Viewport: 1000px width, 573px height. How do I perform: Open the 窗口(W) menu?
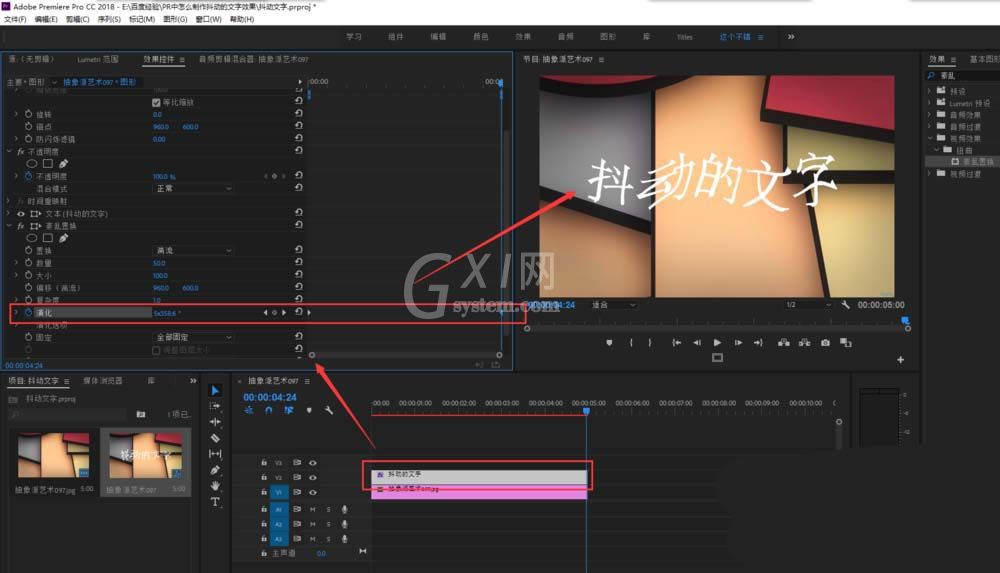(208, 19)
